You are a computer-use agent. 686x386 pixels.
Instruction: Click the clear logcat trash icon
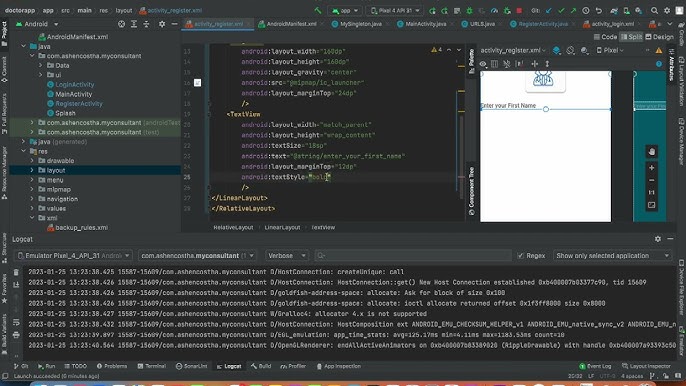click(16, 272)
